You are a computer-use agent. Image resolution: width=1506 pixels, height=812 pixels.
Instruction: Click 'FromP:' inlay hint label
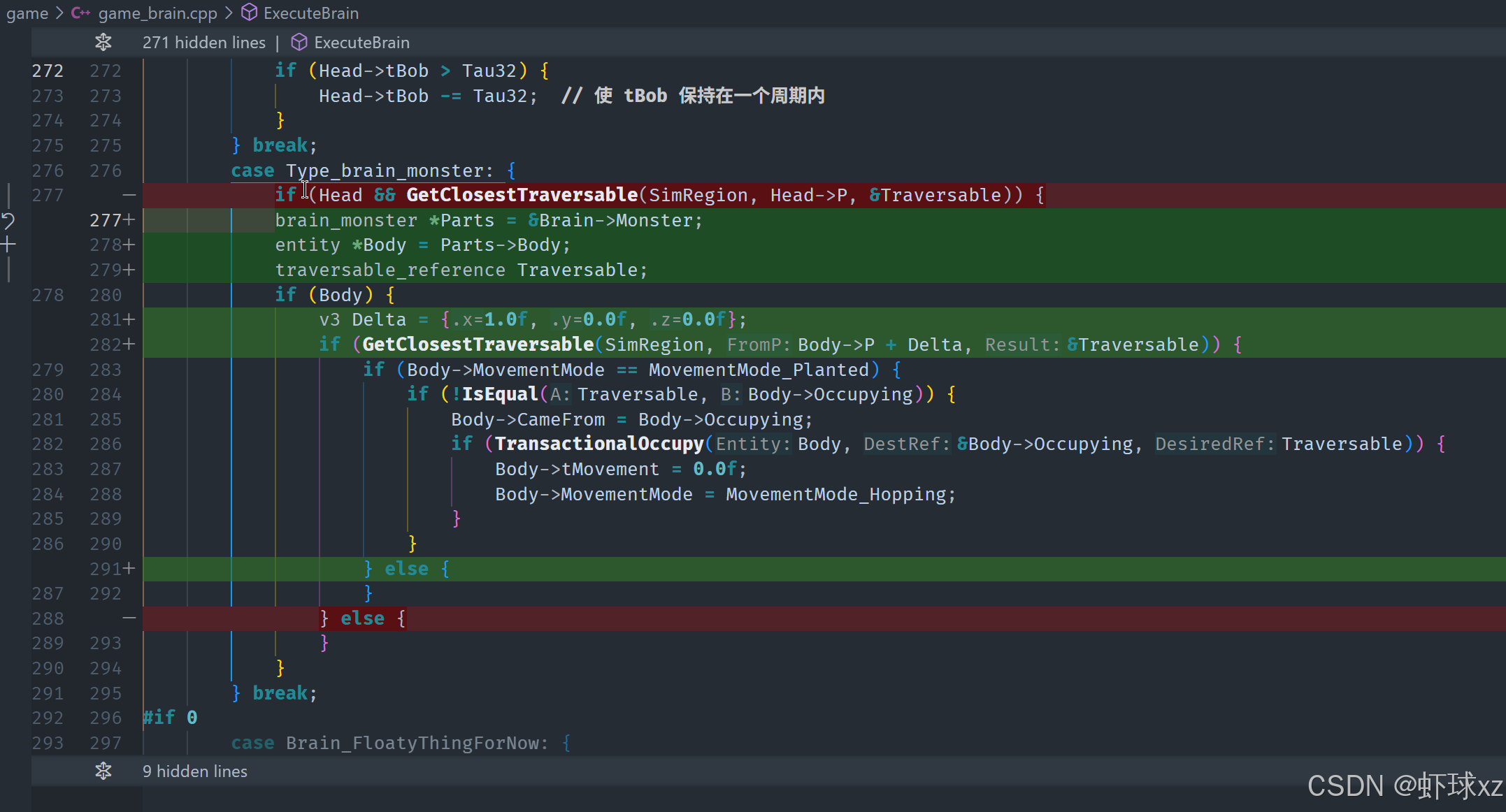point(758,345)
